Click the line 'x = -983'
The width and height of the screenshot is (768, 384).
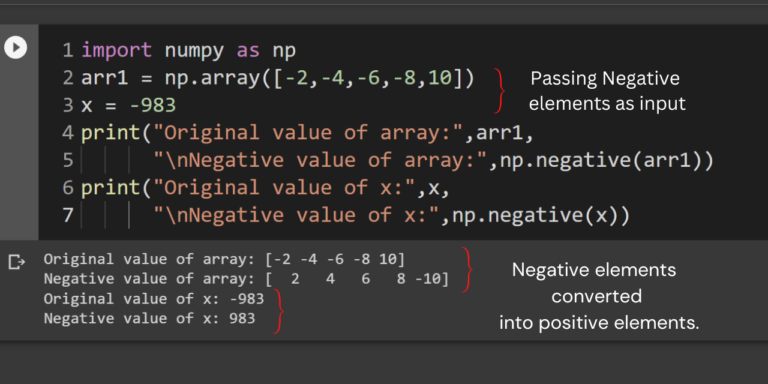[x=128, y=105]
